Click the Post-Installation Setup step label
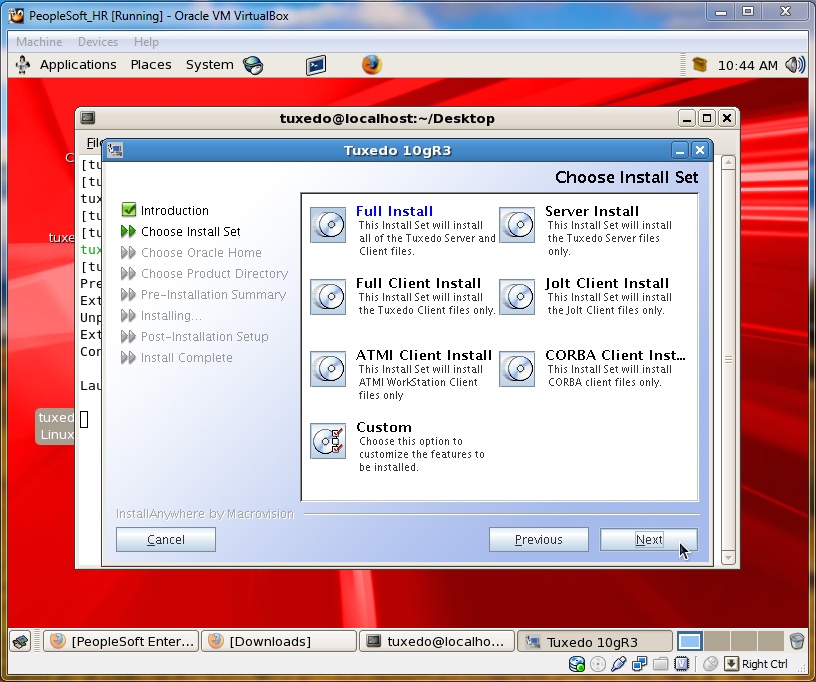The height and width of the screenshot is (682, 816). click(x=205, y=337)
